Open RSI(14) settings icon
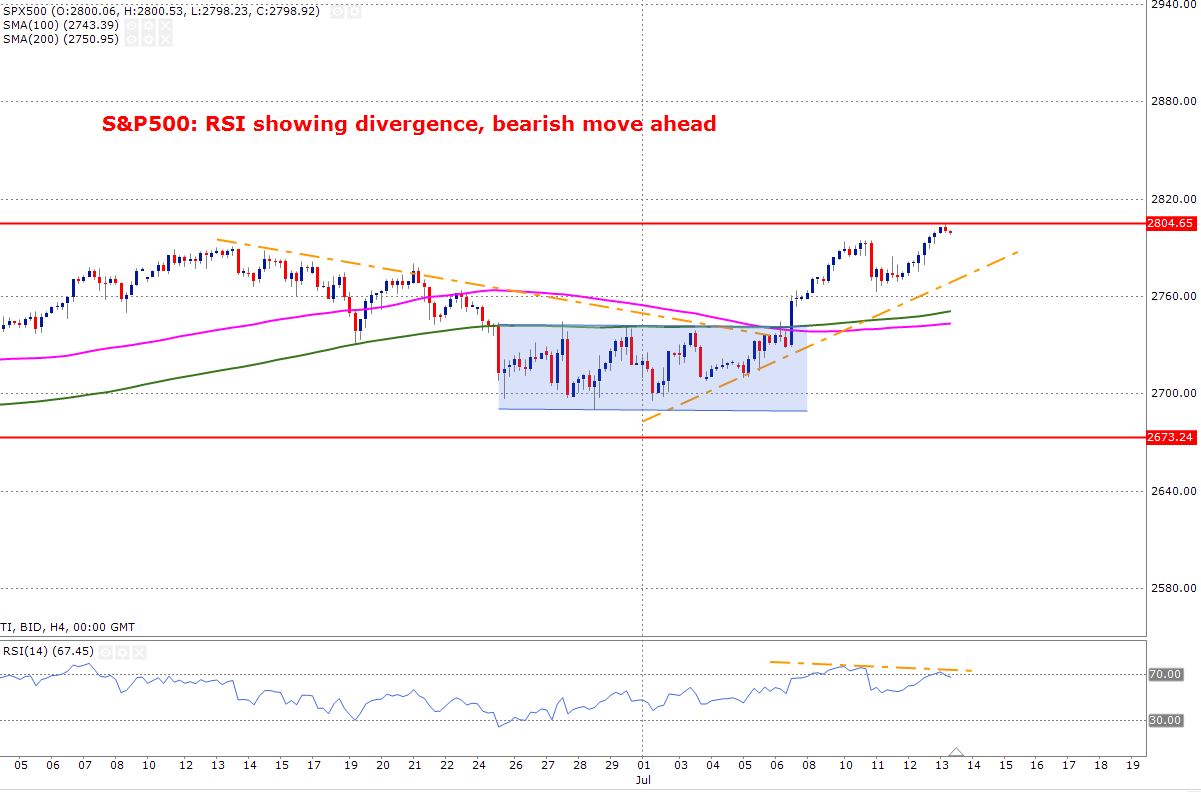Screen dimensions: 1201x792 tap(122, 652)
